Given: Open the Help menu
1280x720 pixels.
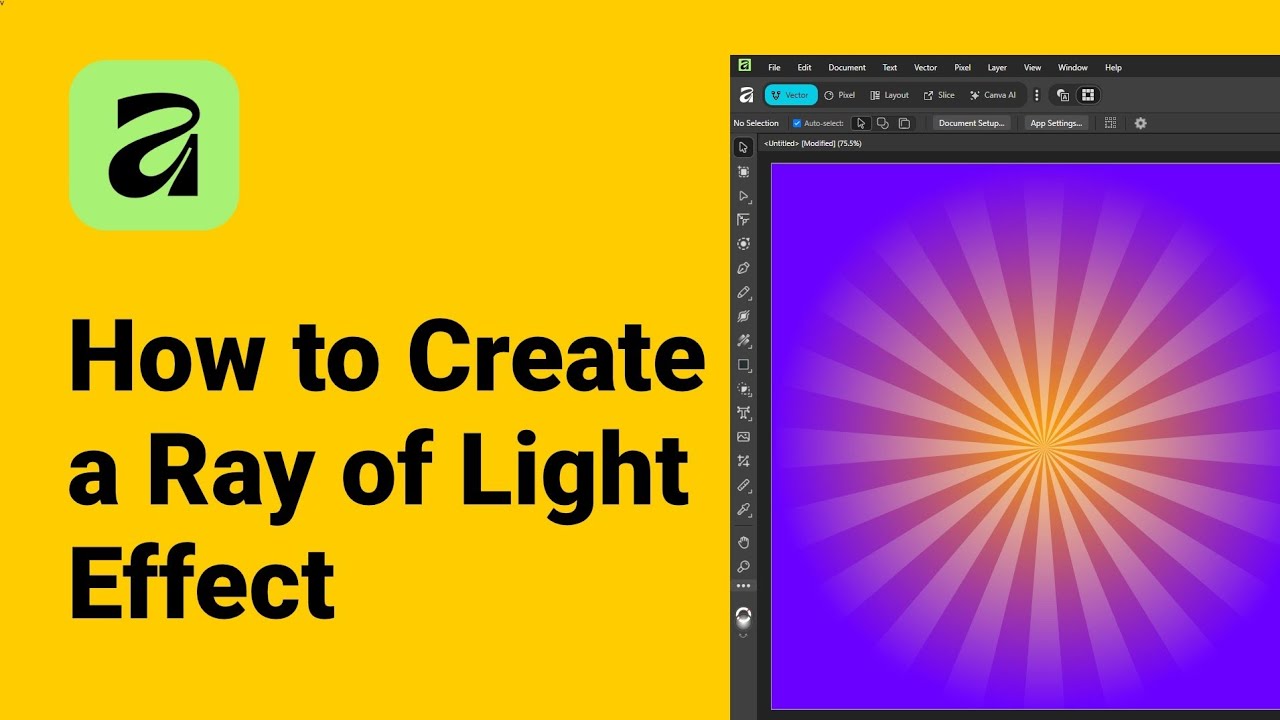Looking at the screenshot, I should [x=1113, y=68].
